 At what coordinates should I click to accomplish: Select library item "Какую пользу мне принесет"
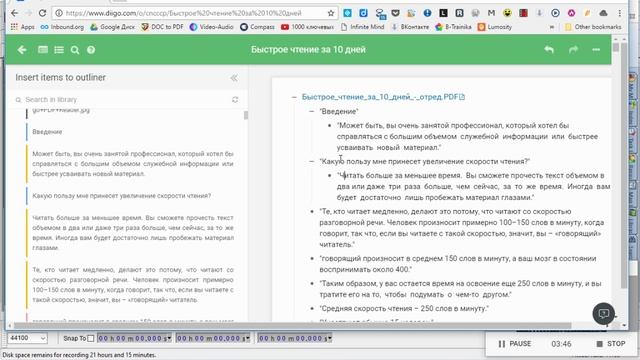click(x=122, y=196)
